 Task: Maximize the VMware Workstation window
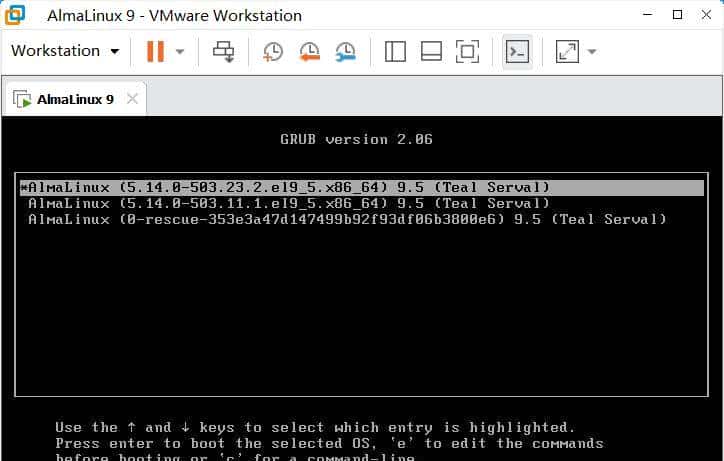[677, 14]
